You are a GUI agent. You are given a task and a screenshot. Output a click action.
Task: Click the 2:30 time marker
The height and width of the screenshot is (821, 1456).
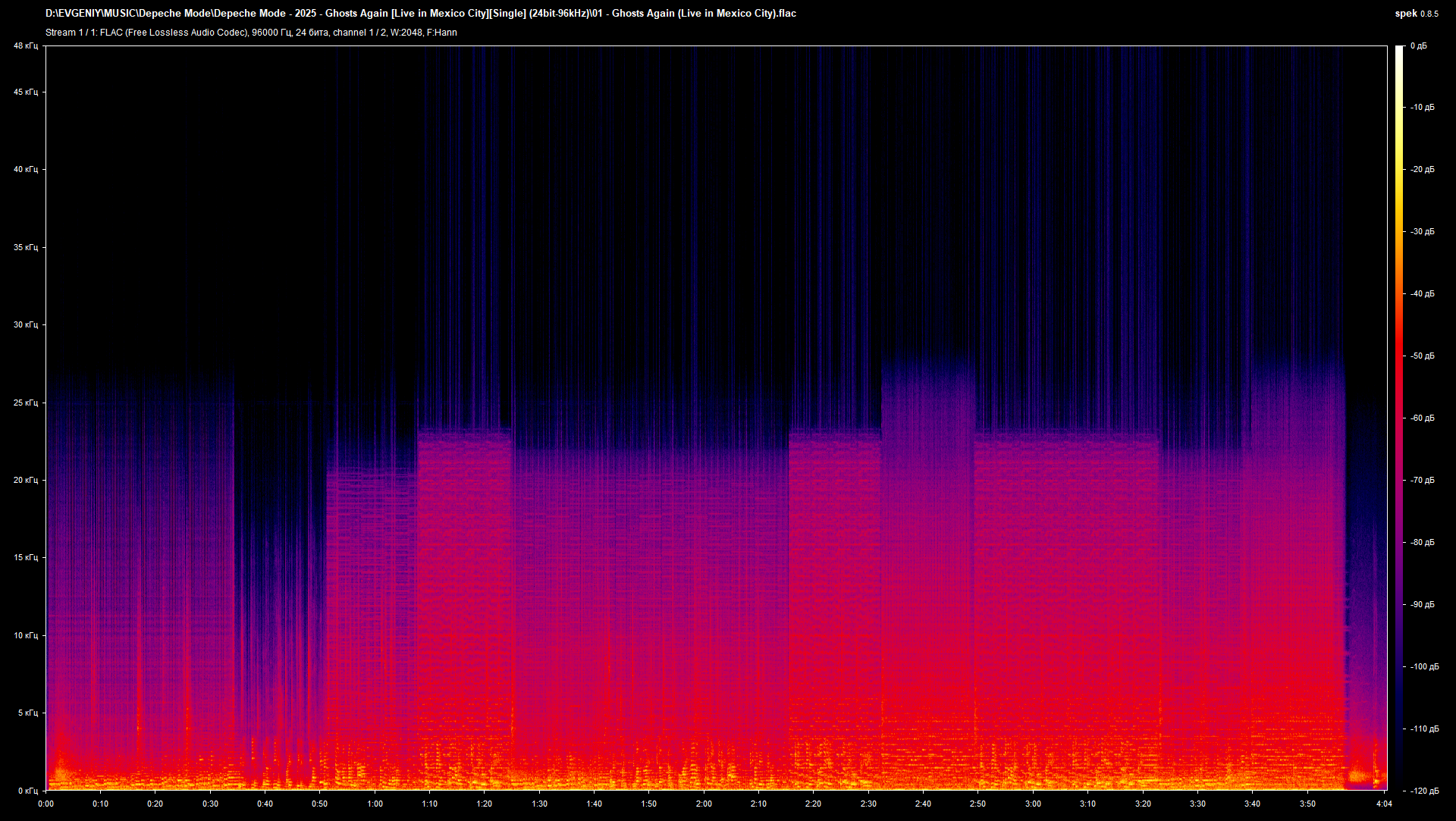tap(868, 804)
